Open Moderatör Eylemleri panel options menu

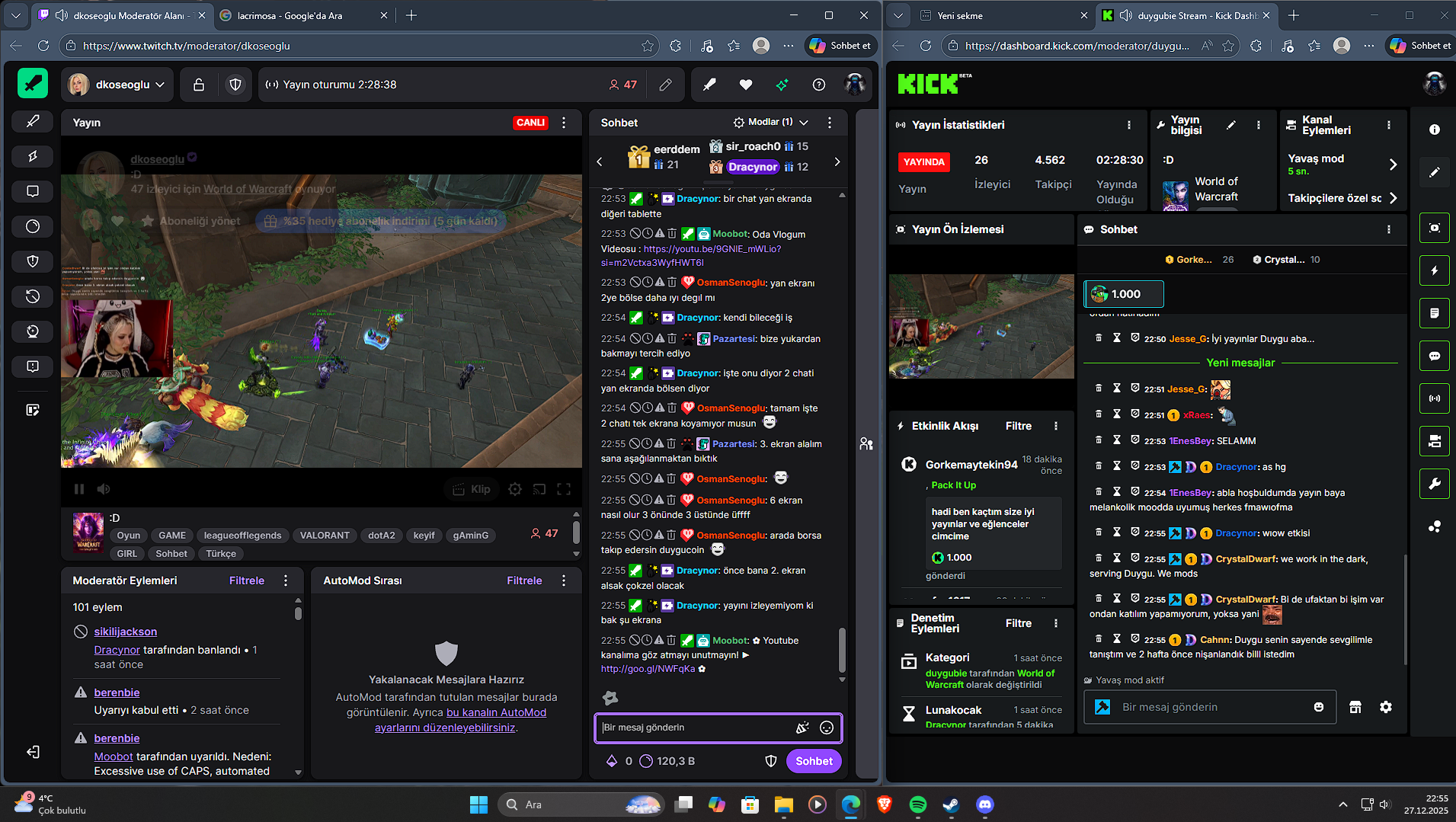(286, 581)
